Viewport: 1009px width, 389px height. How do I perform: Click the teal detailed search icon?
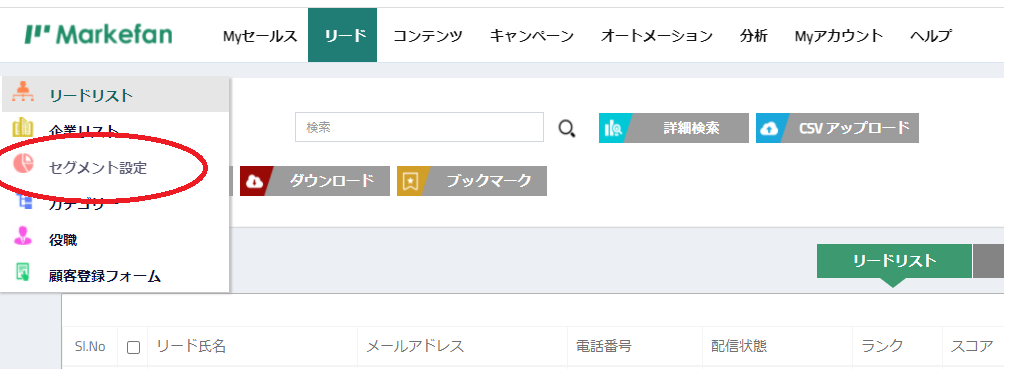(x=613, y=128)
